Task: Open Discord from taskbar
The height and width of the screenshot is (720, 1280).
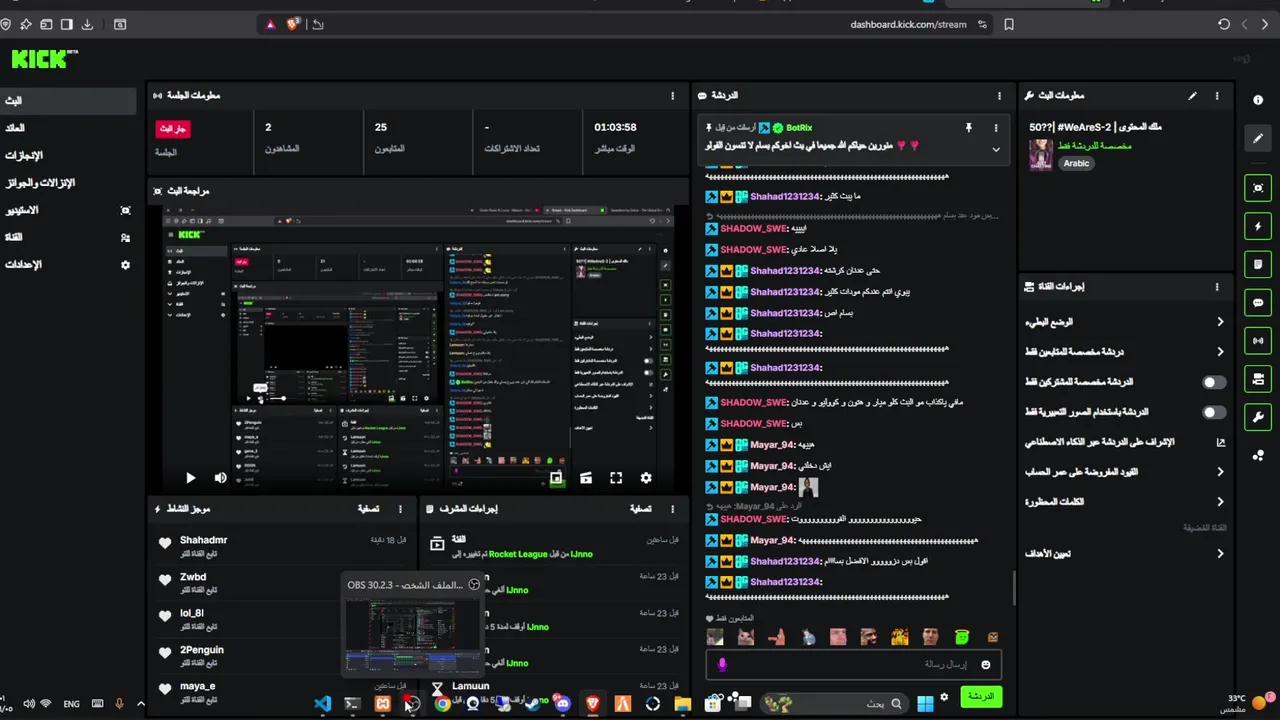Action: point(562,704)
